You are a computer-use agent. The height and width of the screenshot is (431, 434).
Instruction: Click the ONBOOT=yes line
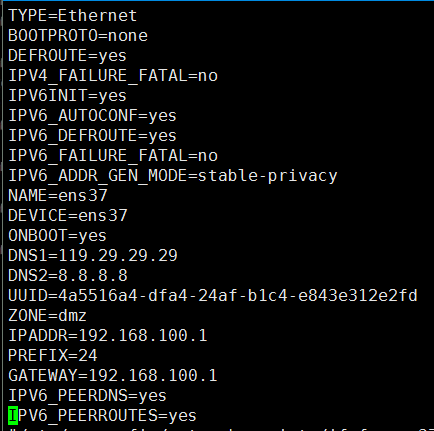click(x=57, y=236)
